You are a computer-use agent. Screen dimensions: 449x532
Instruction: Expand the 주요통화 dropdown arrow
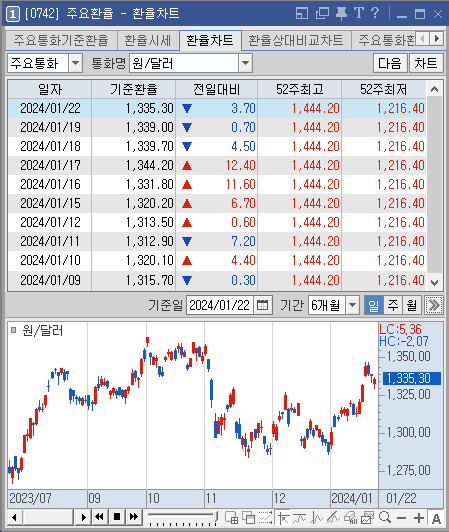point(76,63)
